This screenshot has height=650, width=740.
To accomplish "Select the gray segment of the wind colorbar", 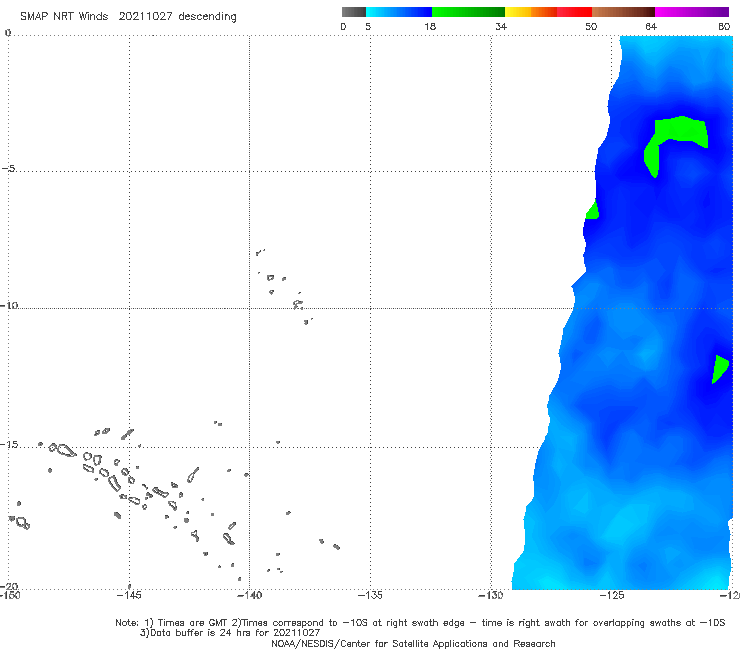I will (353, 12).
